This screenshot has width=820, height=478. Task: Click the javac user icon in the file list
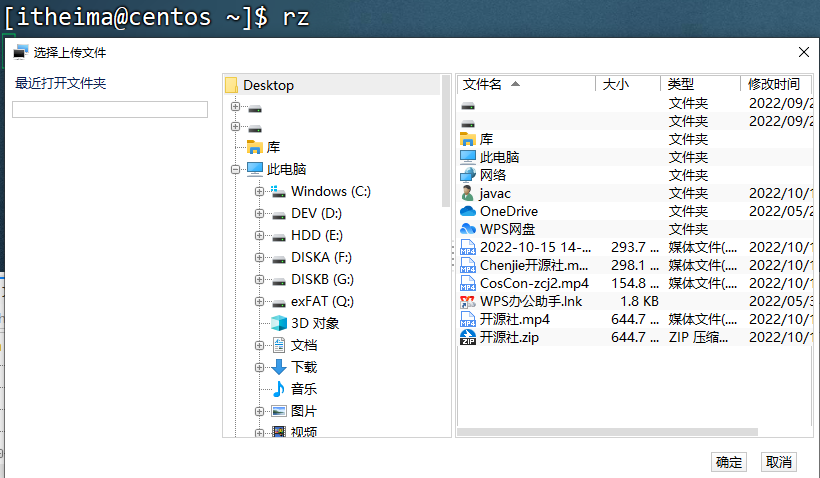click(468, 193)
